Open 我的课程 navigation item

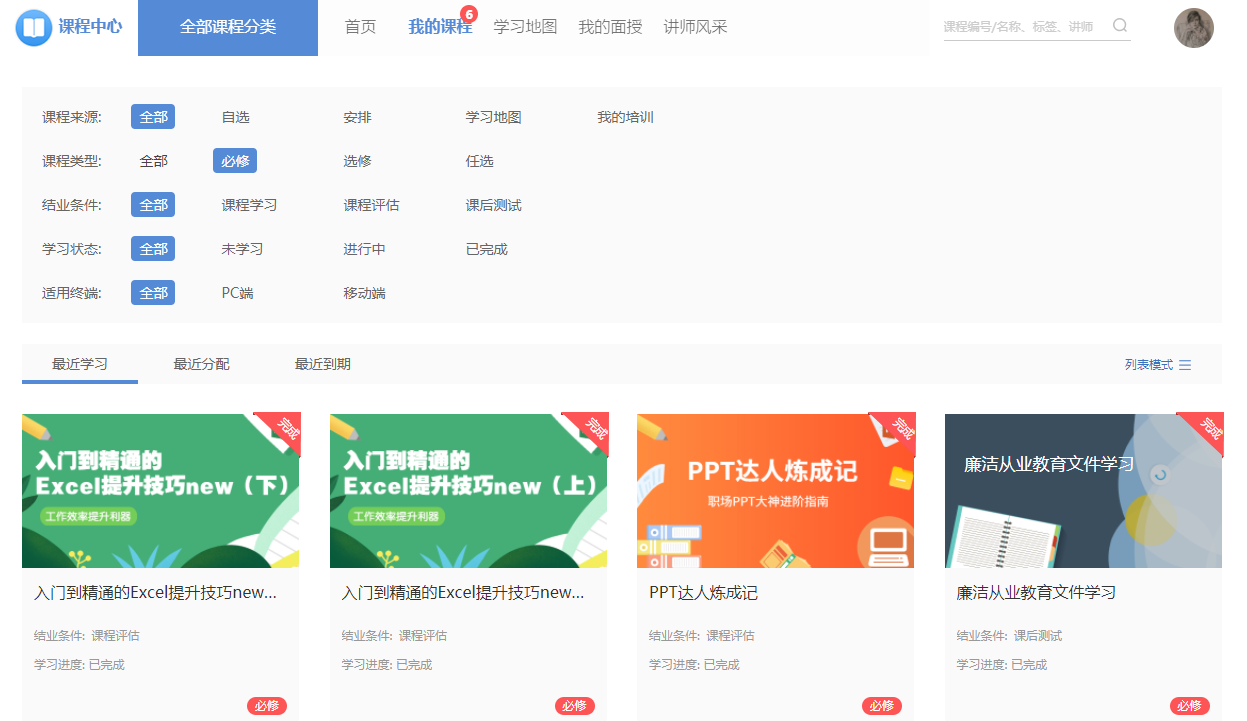tap(440, 27)
